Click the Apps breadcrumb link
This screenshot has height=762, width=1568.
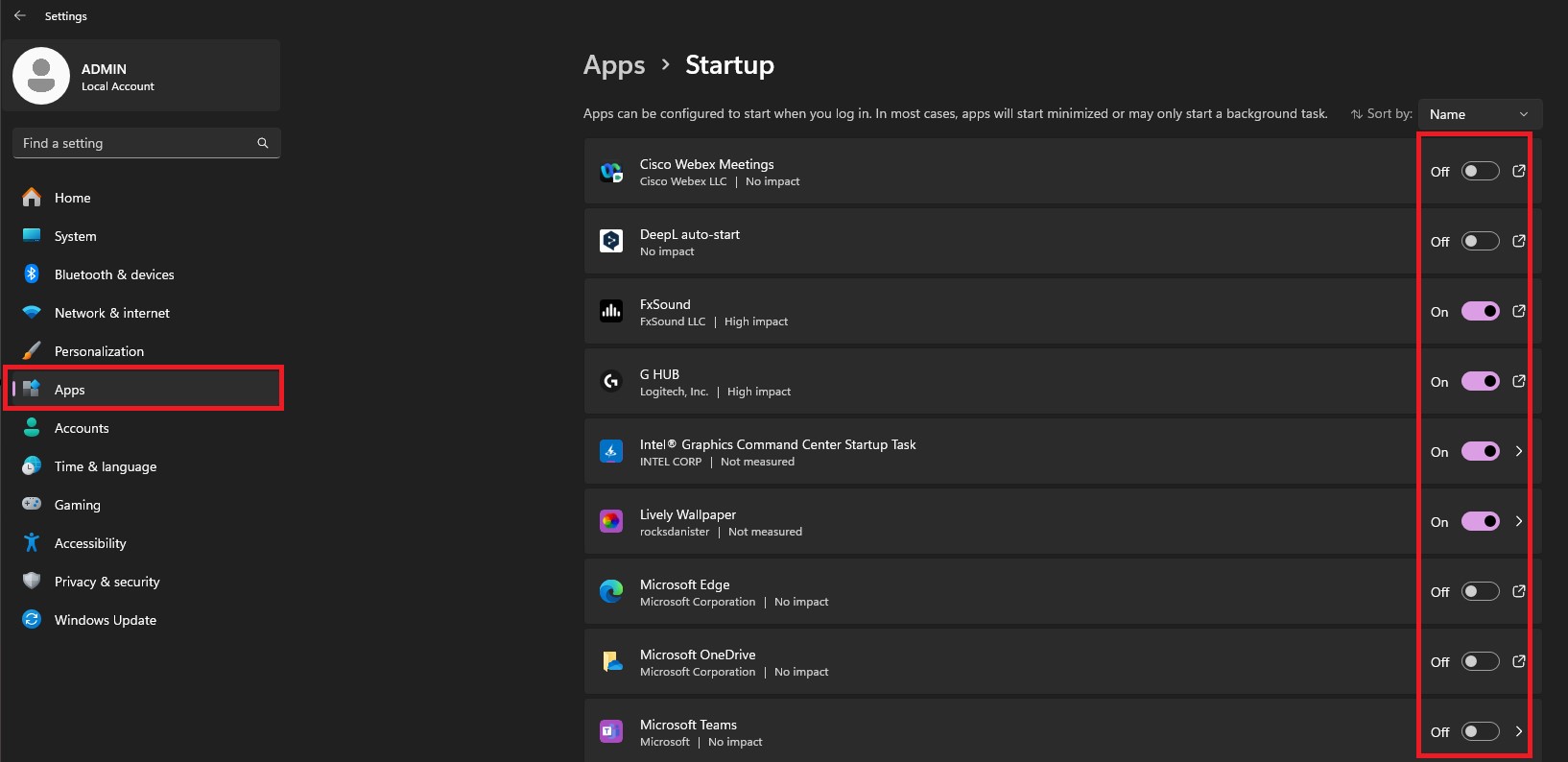(x=614, y=65)
